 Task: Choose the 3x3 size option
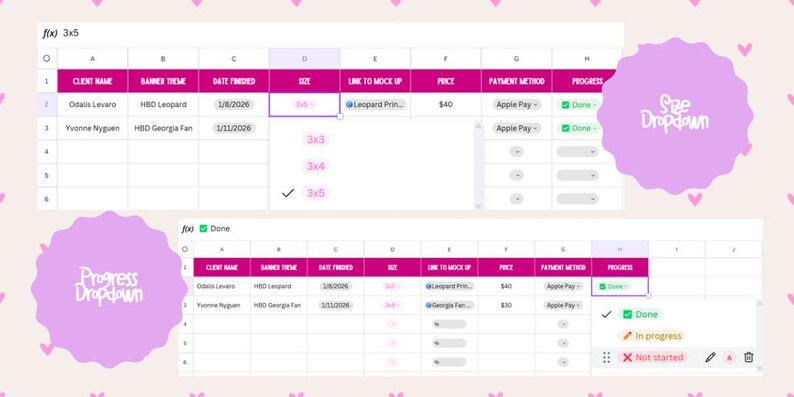pos(315,139)
